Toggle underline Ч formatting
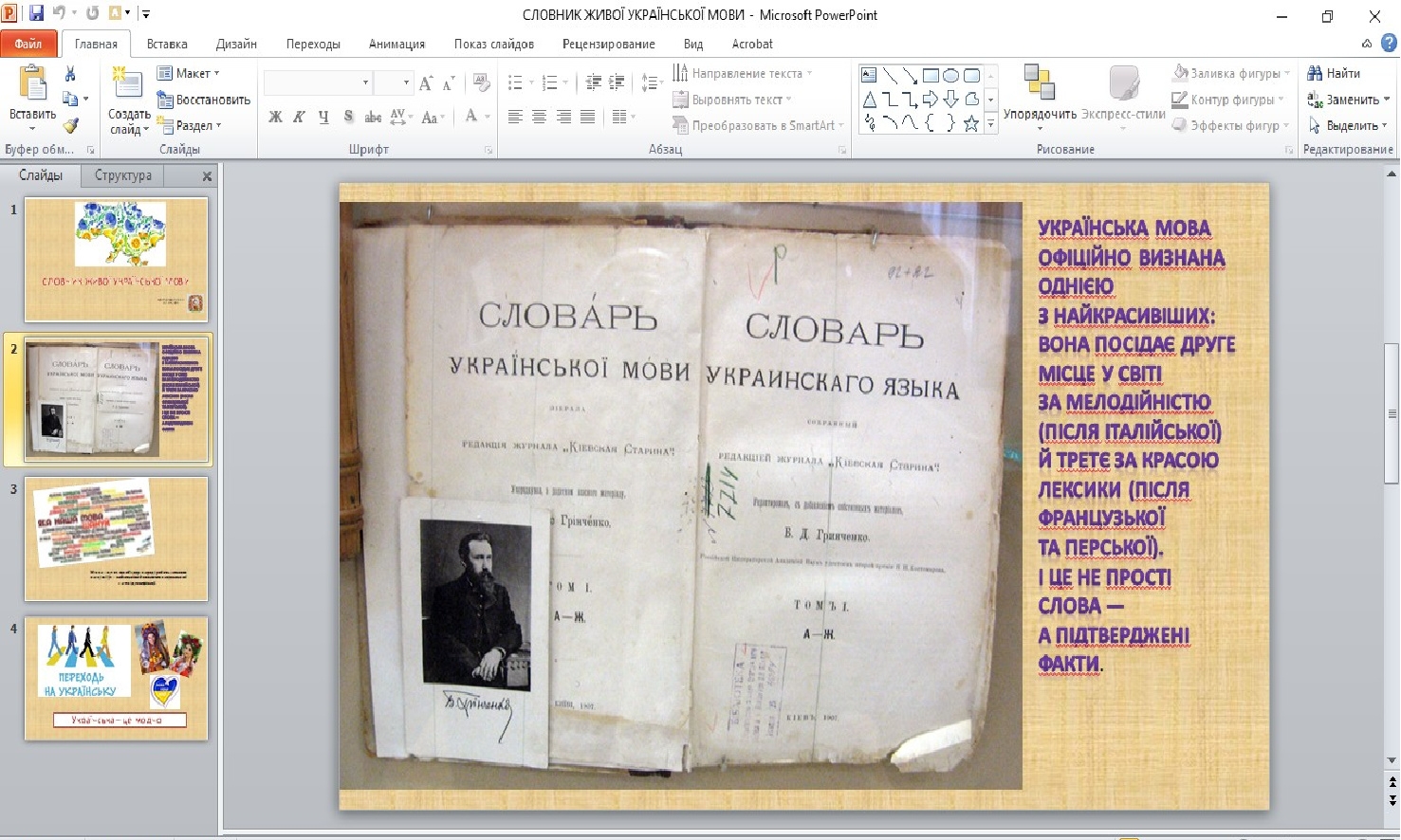 (323, 117)
